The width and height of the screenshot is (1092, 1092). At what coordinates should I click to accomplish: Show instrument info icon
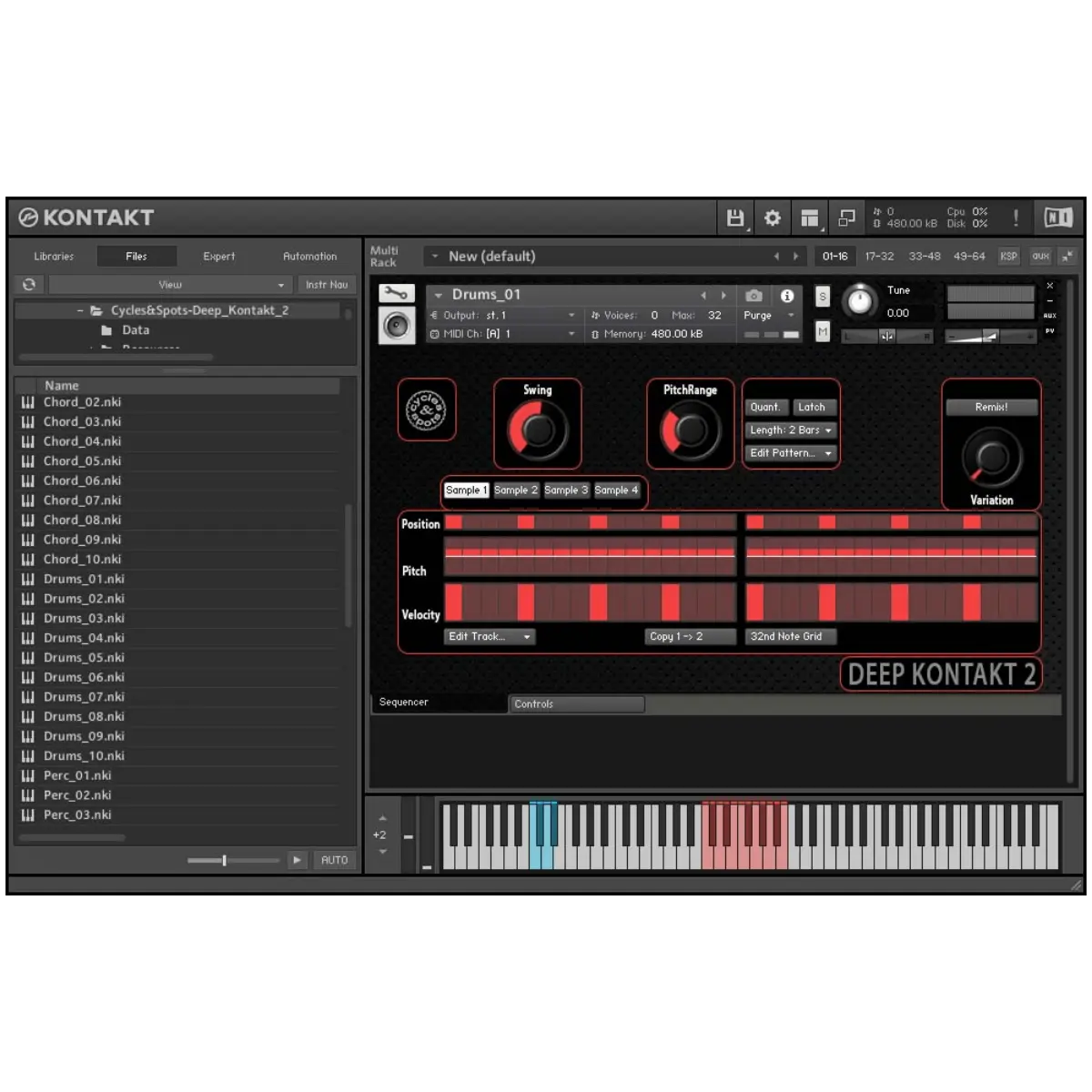[x=787, y=296]
